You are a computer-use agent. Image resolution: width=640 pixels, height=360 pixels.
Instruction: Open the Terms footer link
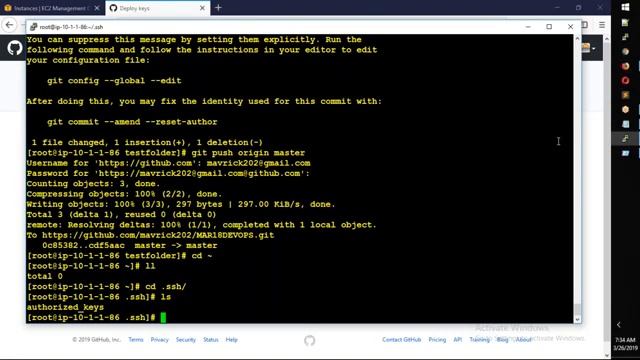pyautogui.click(x=136, y=340)
